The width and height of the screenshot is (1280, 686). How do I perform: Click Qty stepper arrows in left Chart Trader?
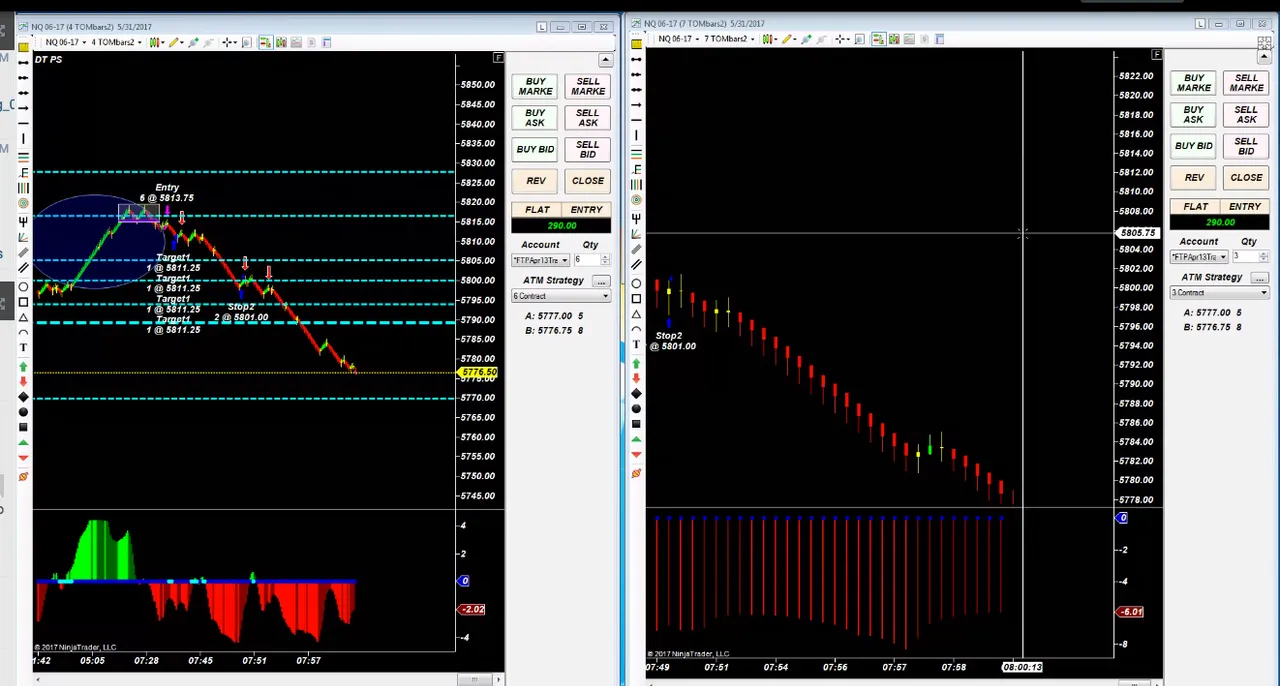(x=605, y=260)
